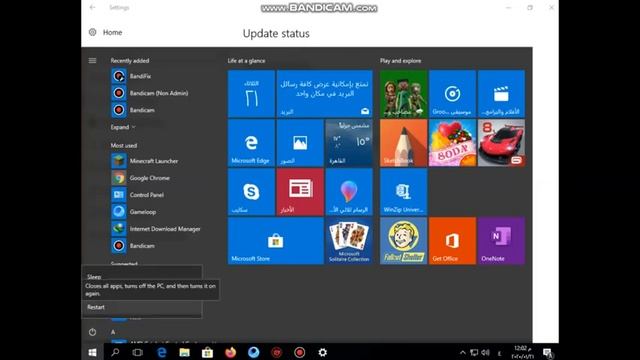Open the Microsoft Edge tile

[251, 143]
